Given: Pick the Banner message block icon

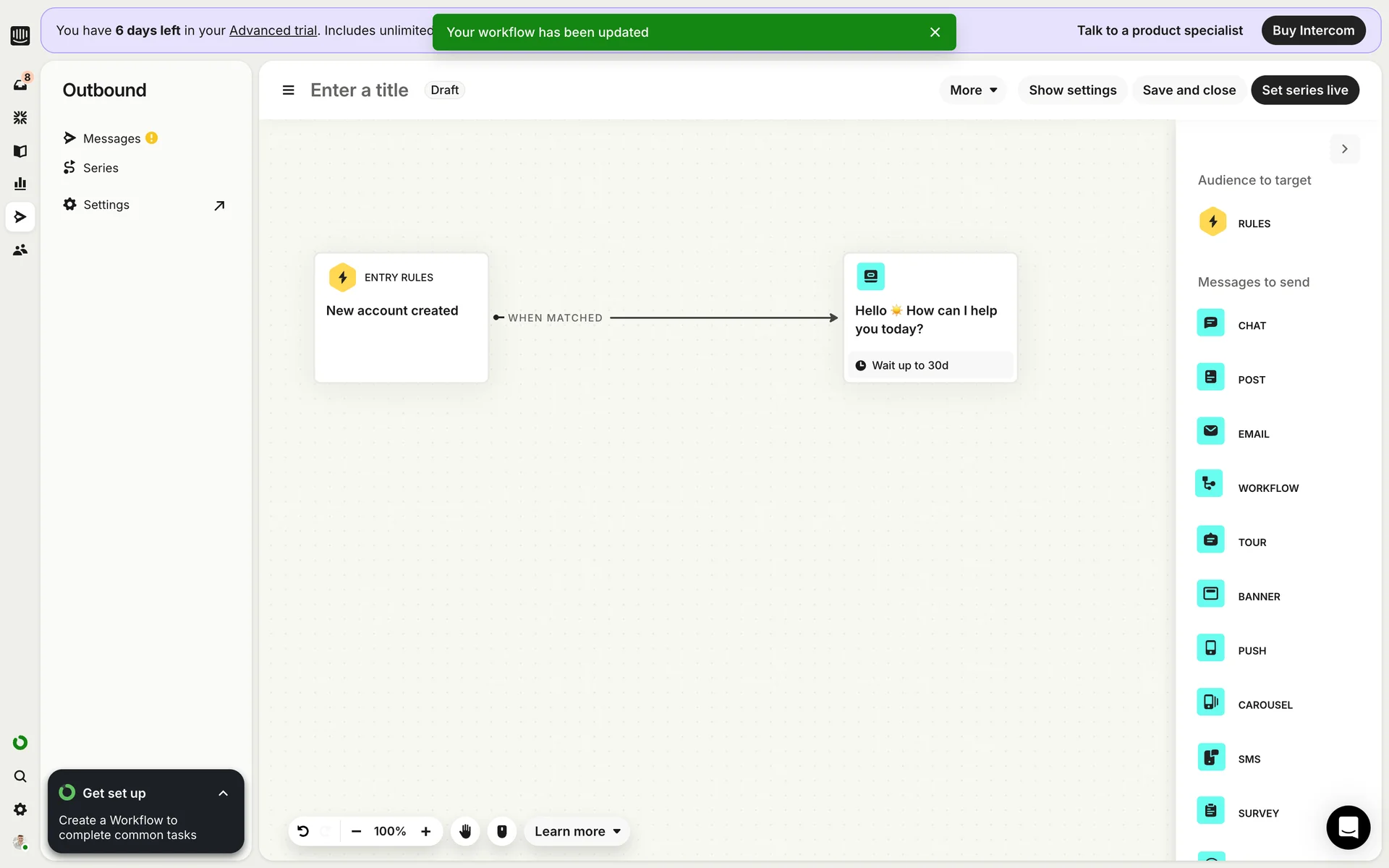Looking at the screenshot, I should tap(1210, 594).
